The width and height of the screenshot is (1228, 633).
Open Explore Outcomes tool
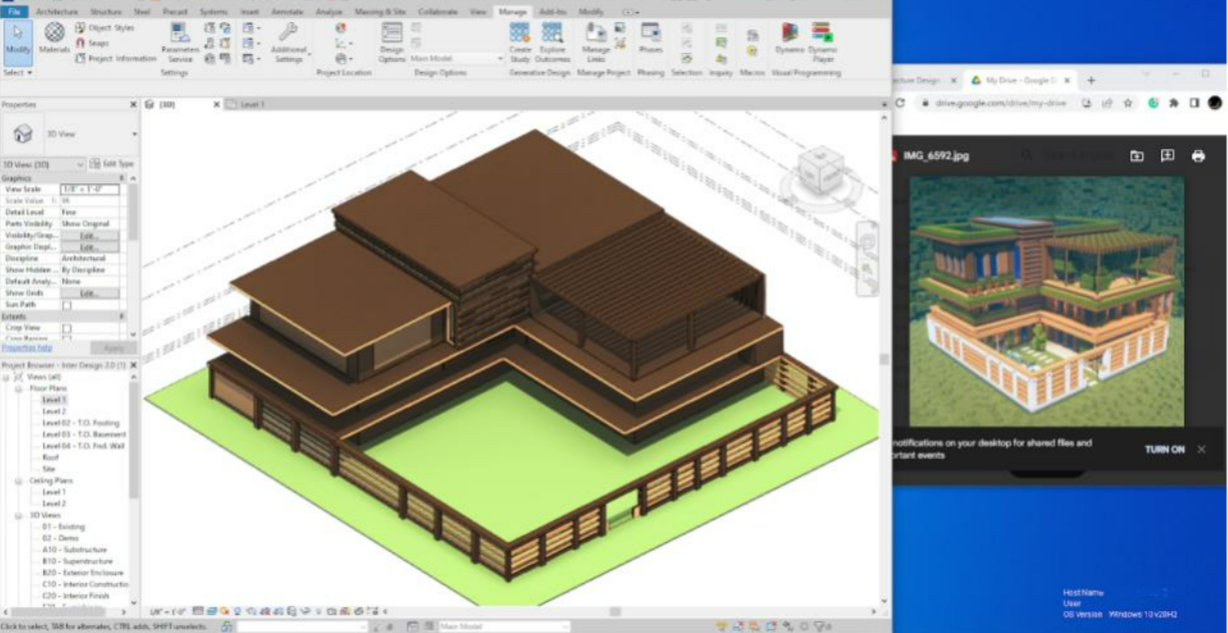(x=552, y=41)
